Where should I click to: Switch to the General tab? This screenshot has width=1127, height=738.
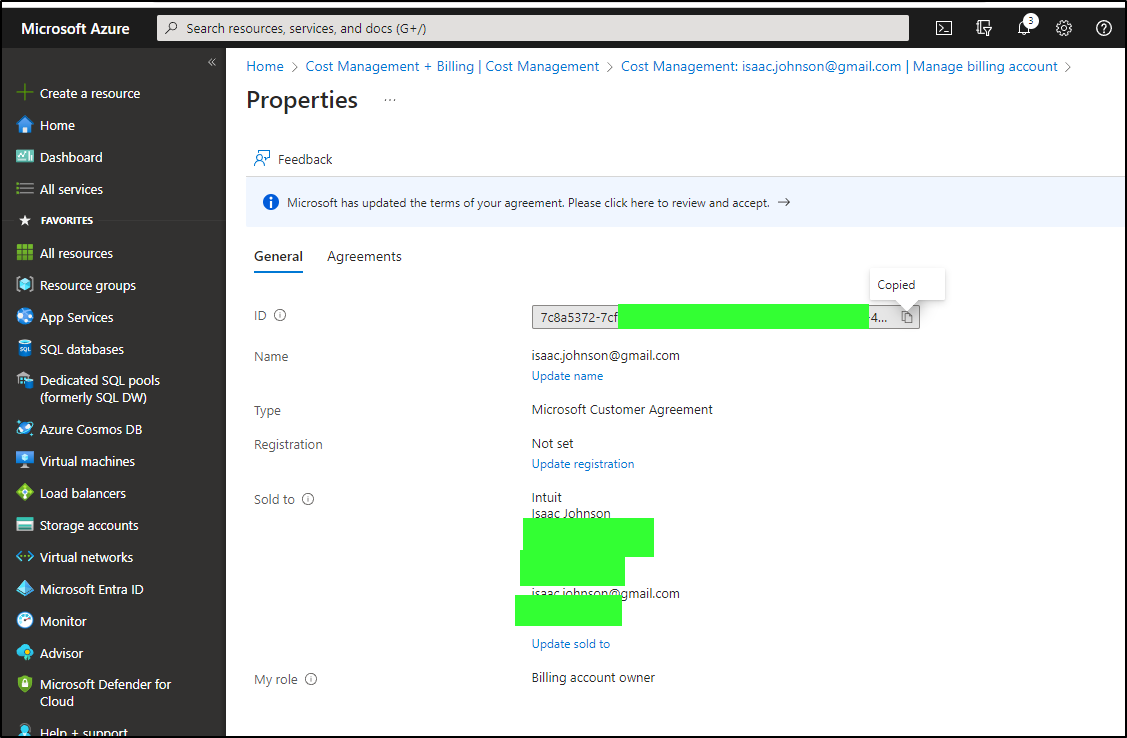278,257
